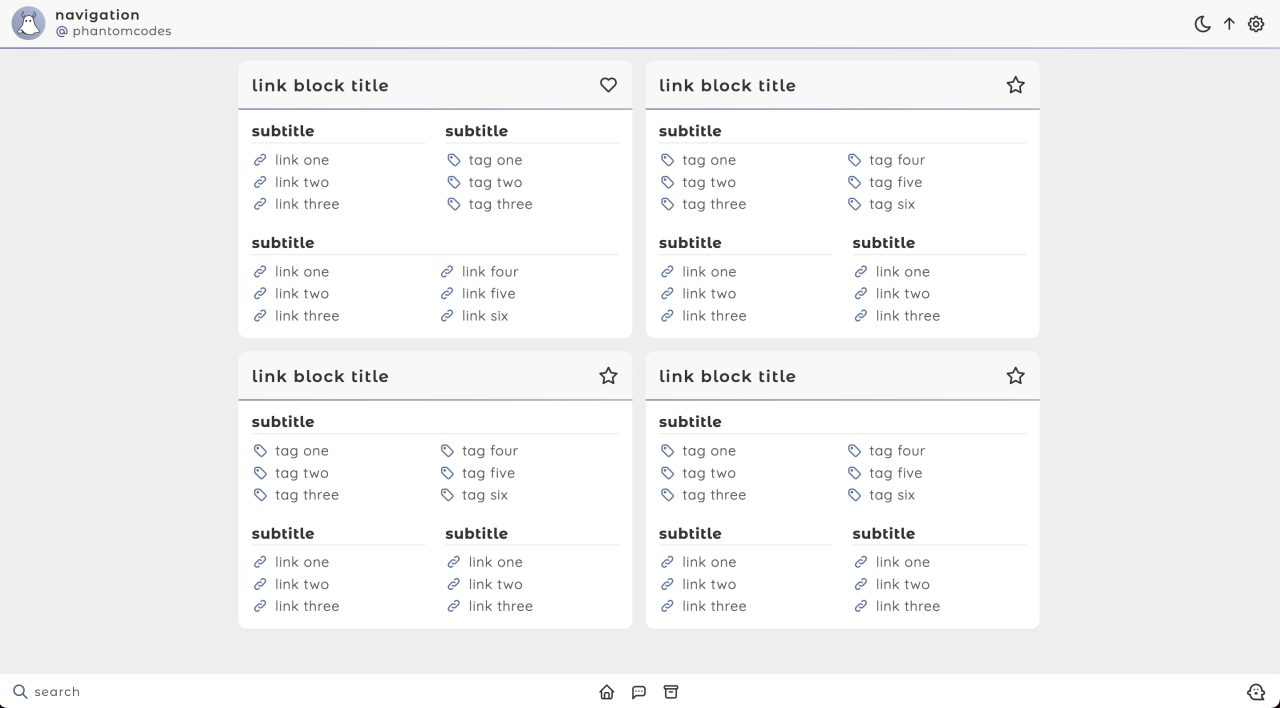Click the "@ phantomcodes" username link
Image resolution: width=1280 pixels, height=708 pixels.
pos(113,31)
